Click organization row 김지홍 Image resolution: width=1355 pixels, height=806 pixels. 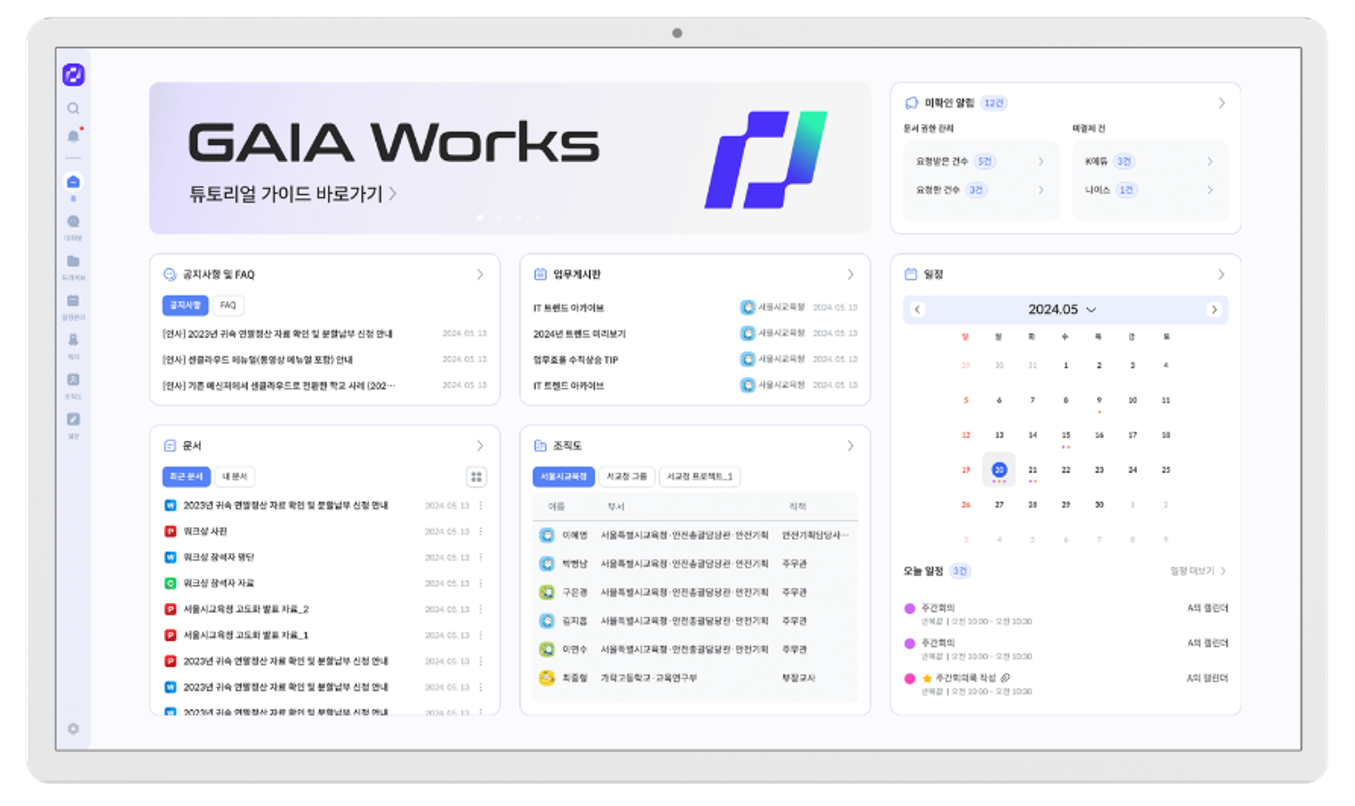[x=695, y=621]
